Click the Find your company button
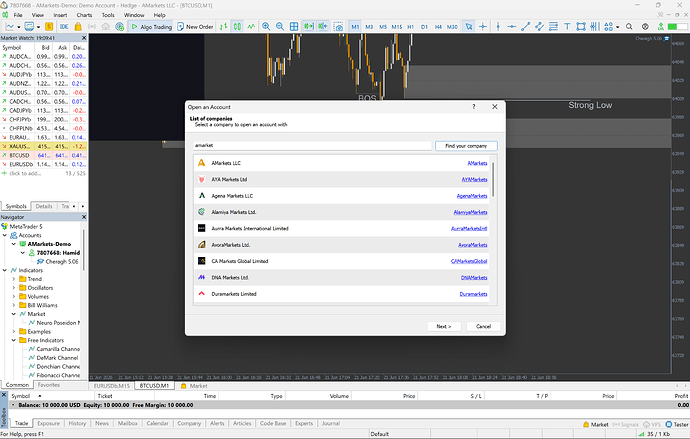The image size is (690, 439). 466,146
